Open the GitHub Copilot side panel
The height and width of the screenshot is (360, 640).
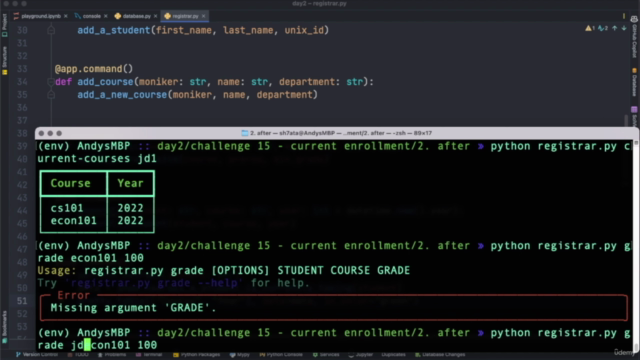click(634, 38)
